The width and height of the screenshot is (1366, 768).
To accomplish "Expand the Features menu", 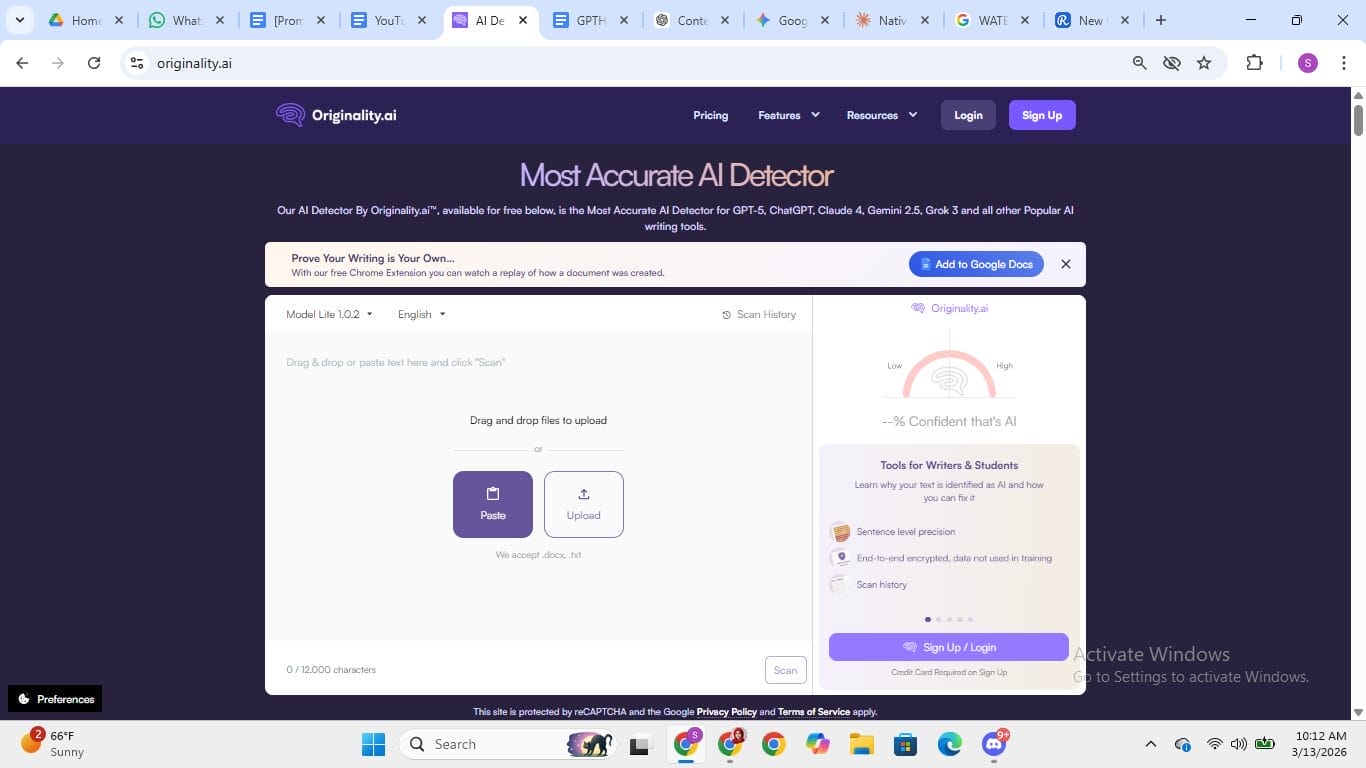I will tap(789, 115).
